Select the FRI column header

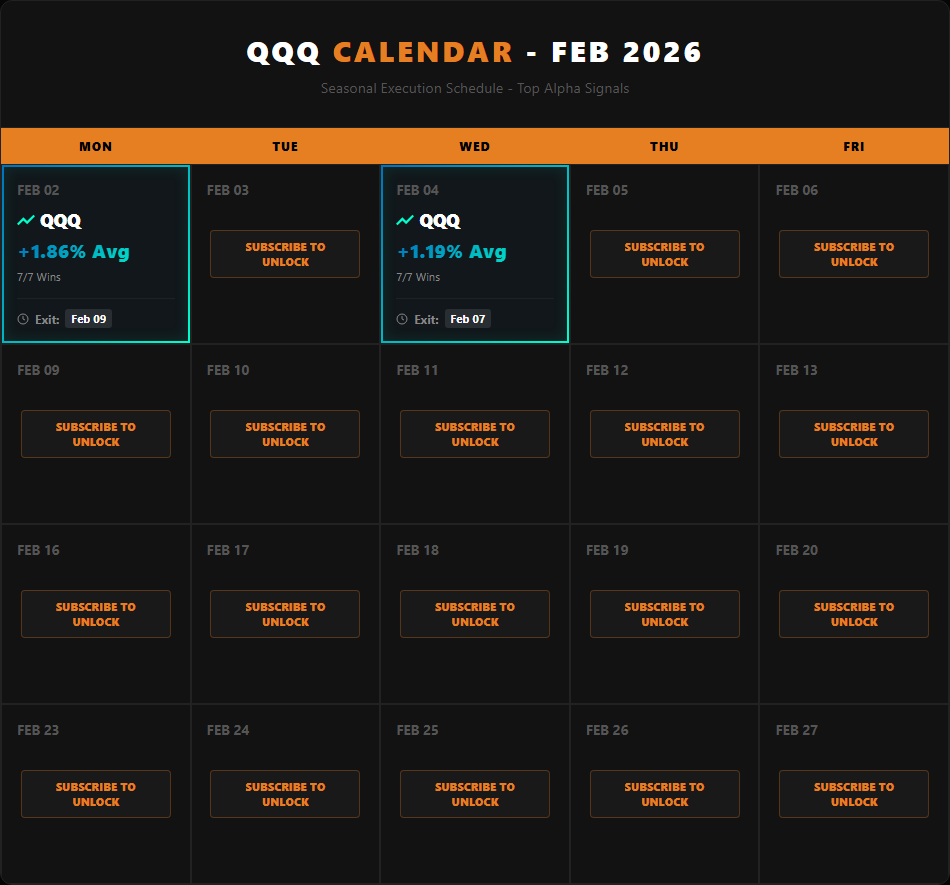[x=853, y=146]
